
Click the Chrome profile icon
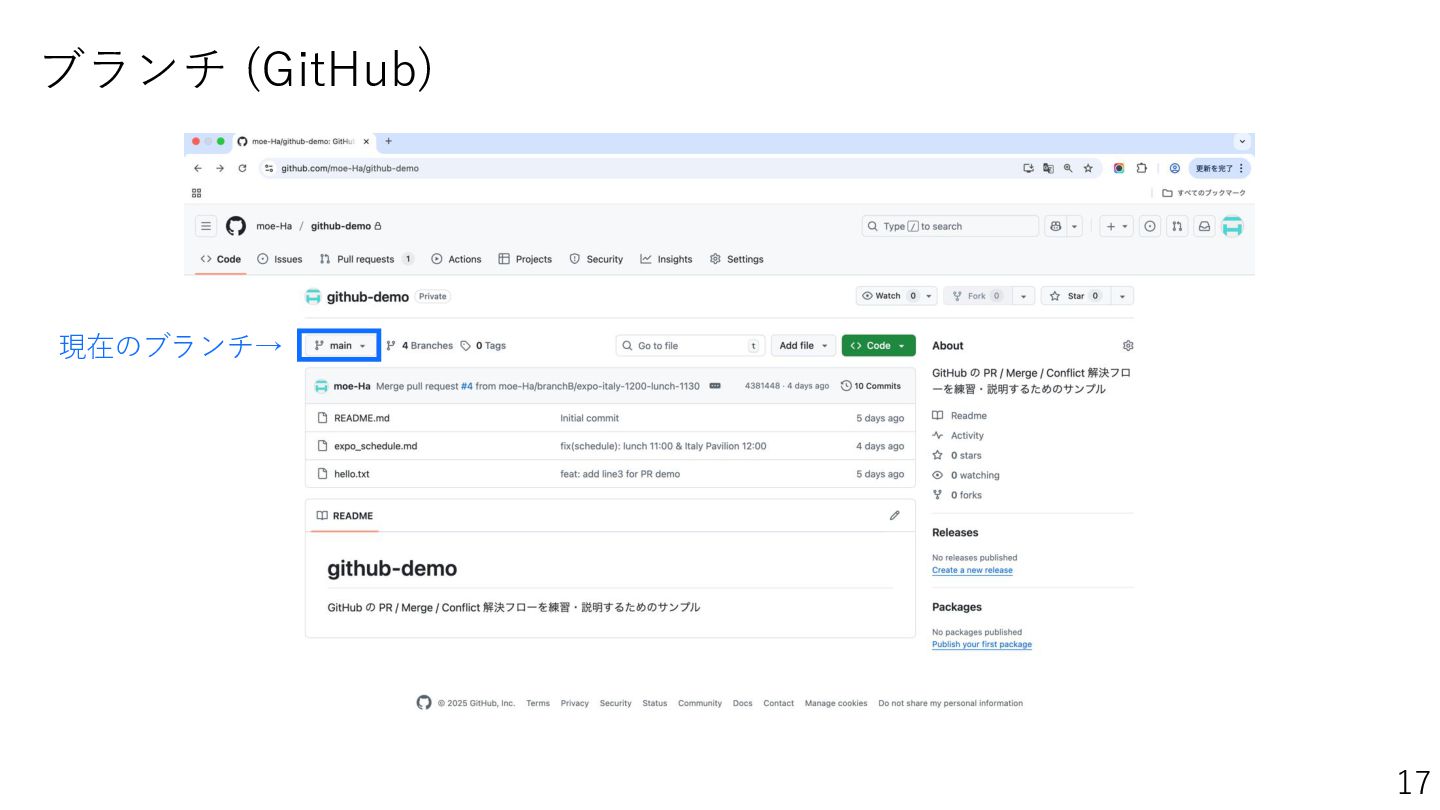click(1175, 168)
